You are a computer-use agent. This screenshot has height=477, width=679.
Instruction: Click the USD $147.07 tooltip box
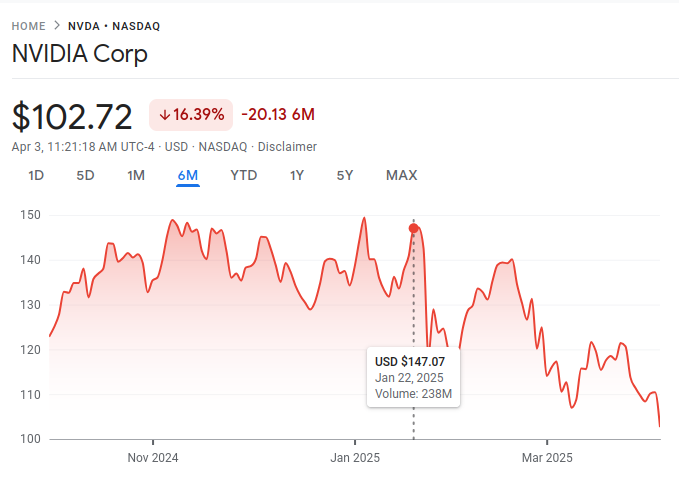pyautogui.click(x=413, y=377)
